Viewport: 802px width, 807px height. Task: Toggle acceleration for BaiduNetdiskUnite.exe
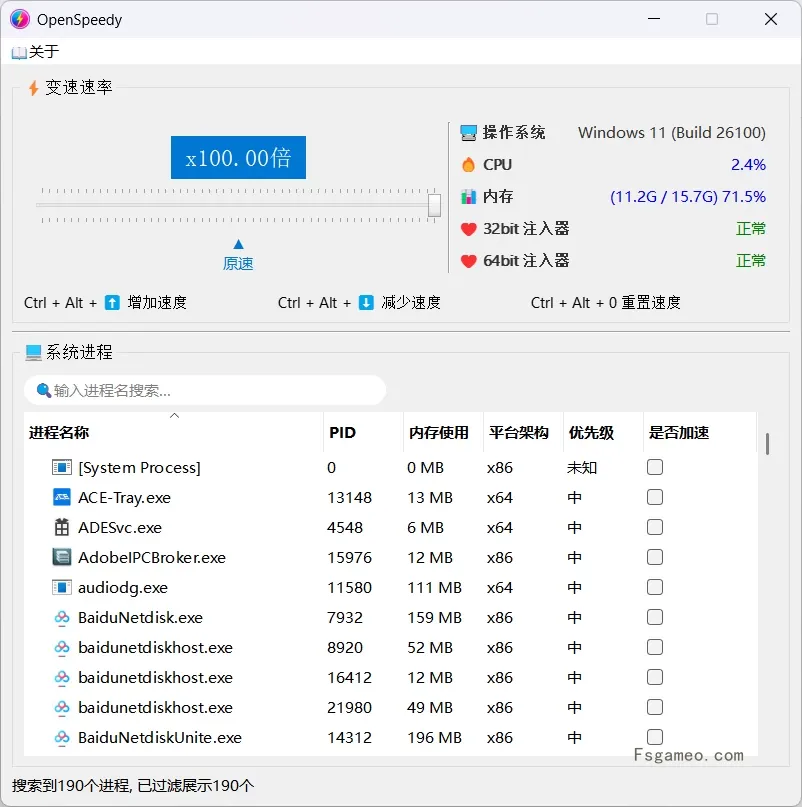point(655,737)
